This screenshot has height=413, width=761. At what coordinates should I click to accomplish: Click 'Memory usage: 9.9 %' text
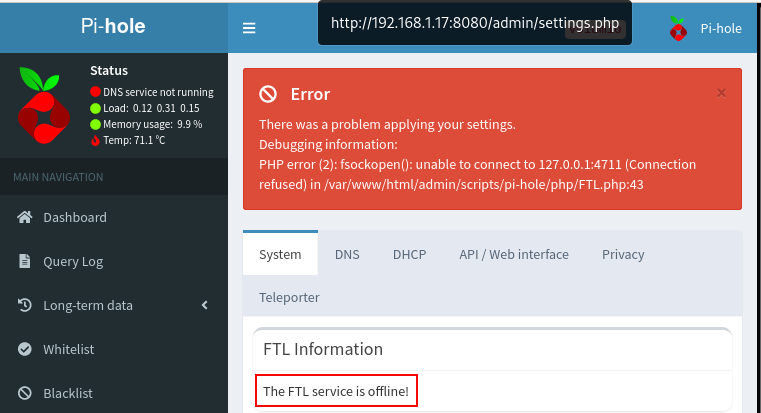click(x=152, y=124)
